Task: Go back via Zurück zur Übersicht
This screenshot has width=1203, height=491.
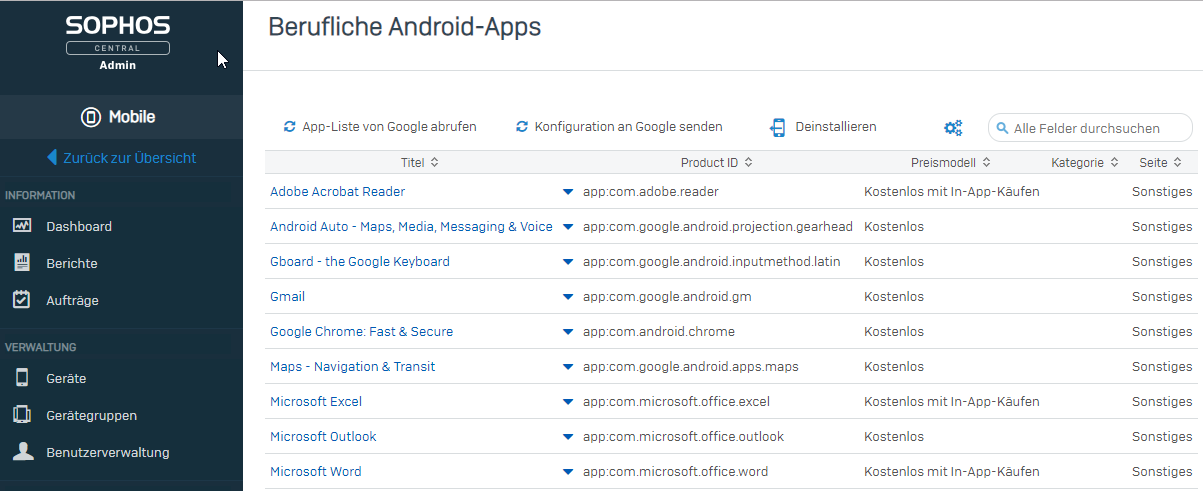Action: pyautogui.click(x=121, y=157)
